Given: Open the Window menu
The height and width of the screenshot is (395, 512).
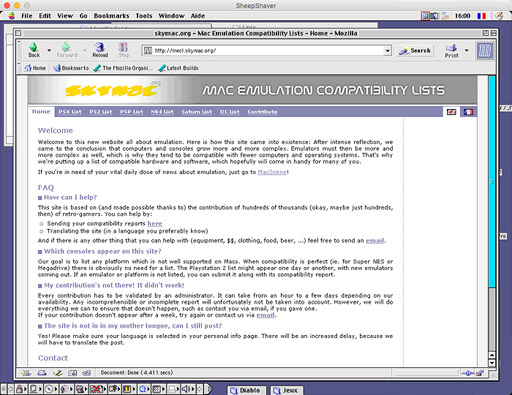Looking at the screenshot, I should (x=171, y=16).
